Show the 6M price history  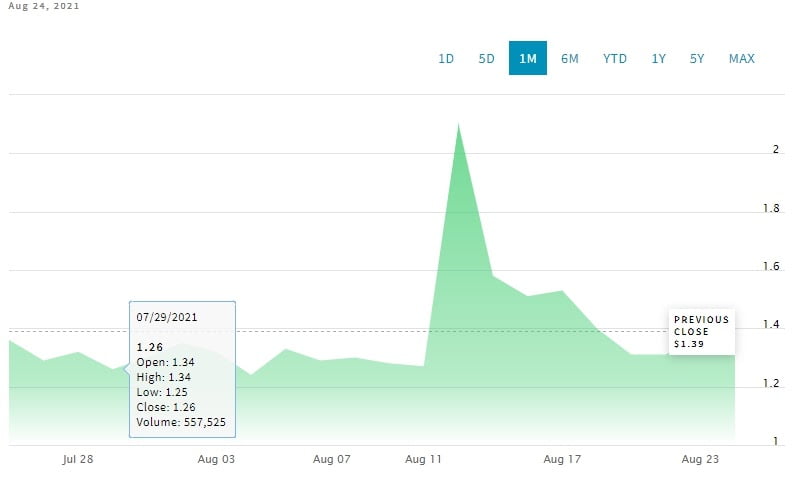[x=569, y=58]
